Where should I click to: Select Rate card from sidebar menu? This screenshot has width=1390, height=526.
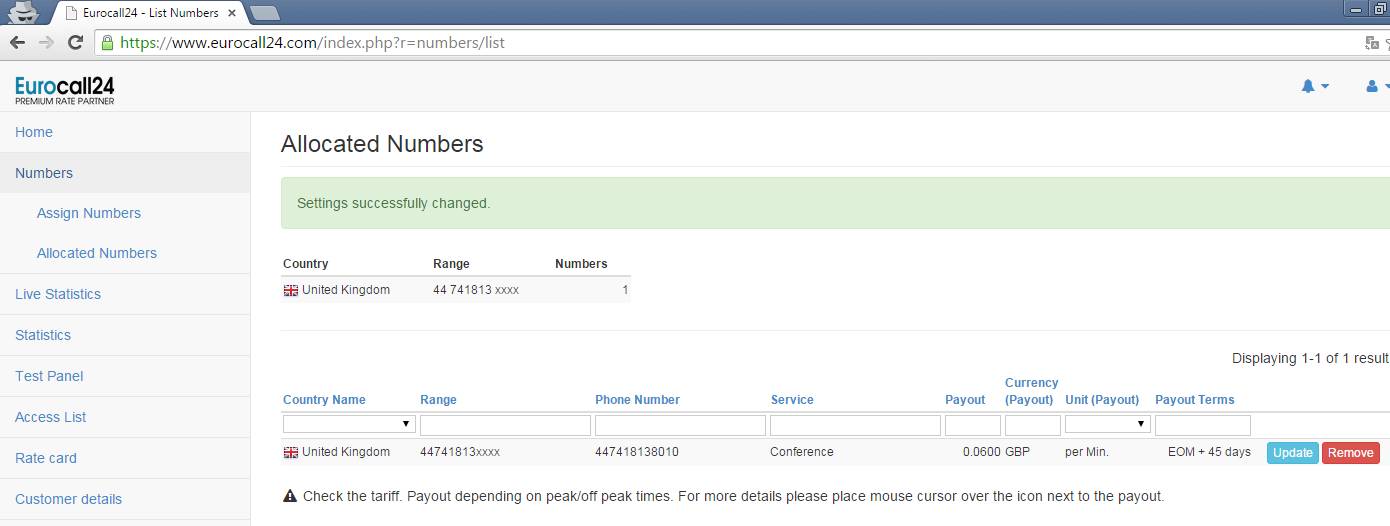tap(46, 458)
